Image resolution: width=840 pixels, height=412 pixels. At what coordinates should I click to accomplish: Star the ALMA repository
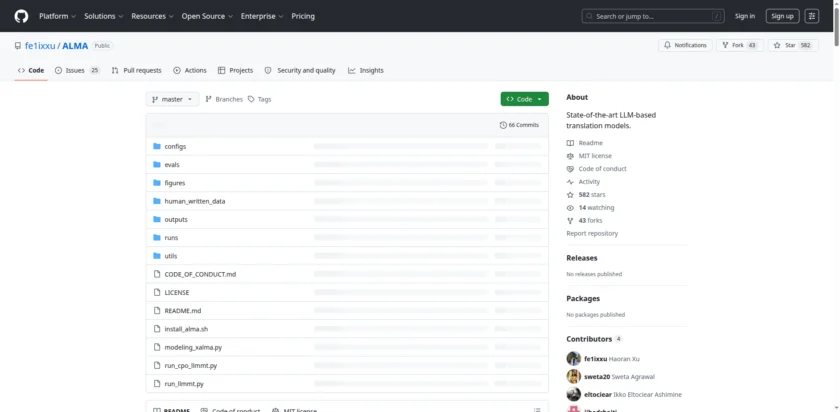pyautogui.click(x=794, y=45)
